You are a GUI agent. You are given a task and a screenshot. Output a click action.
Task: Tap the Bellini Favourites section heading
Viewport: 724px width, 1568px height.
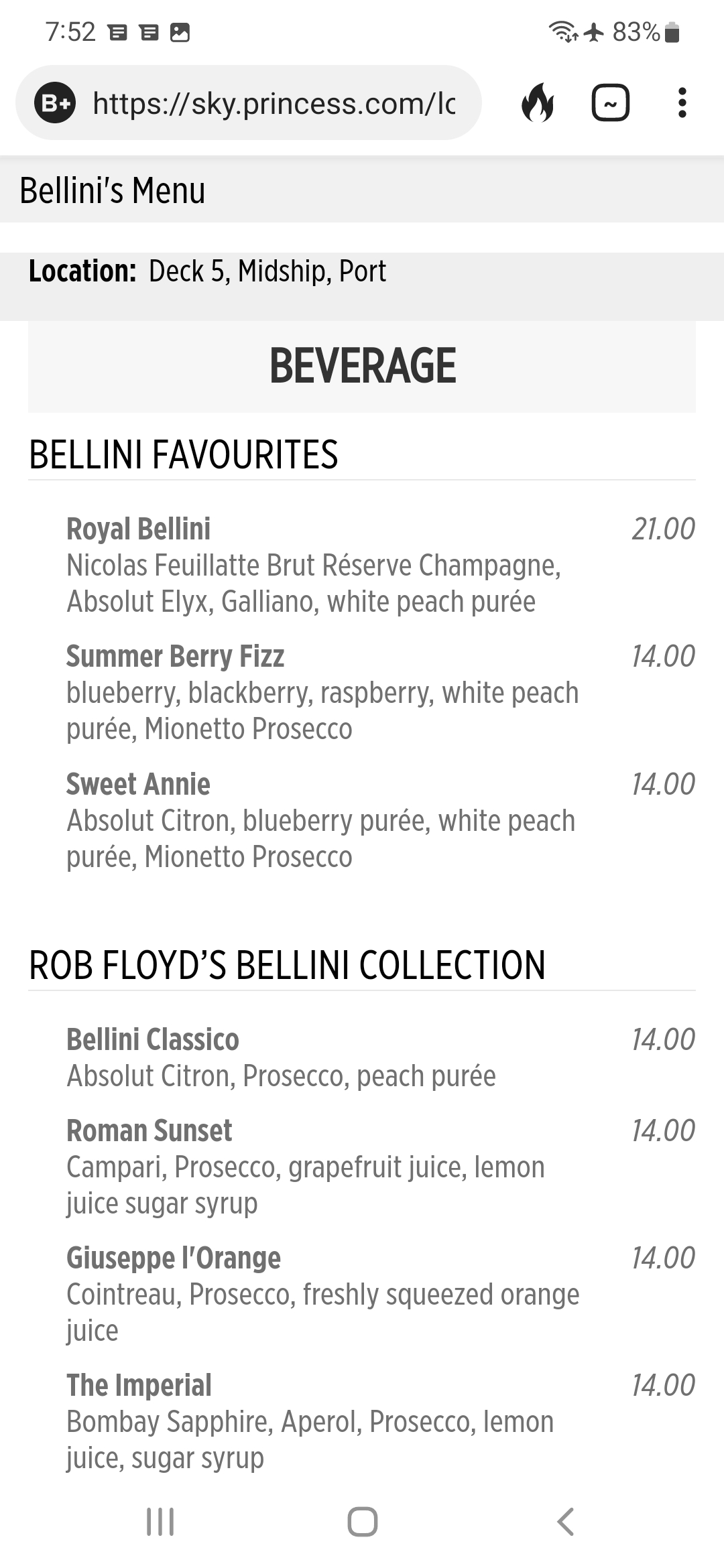pyautogui.click(x=183, y=454)
